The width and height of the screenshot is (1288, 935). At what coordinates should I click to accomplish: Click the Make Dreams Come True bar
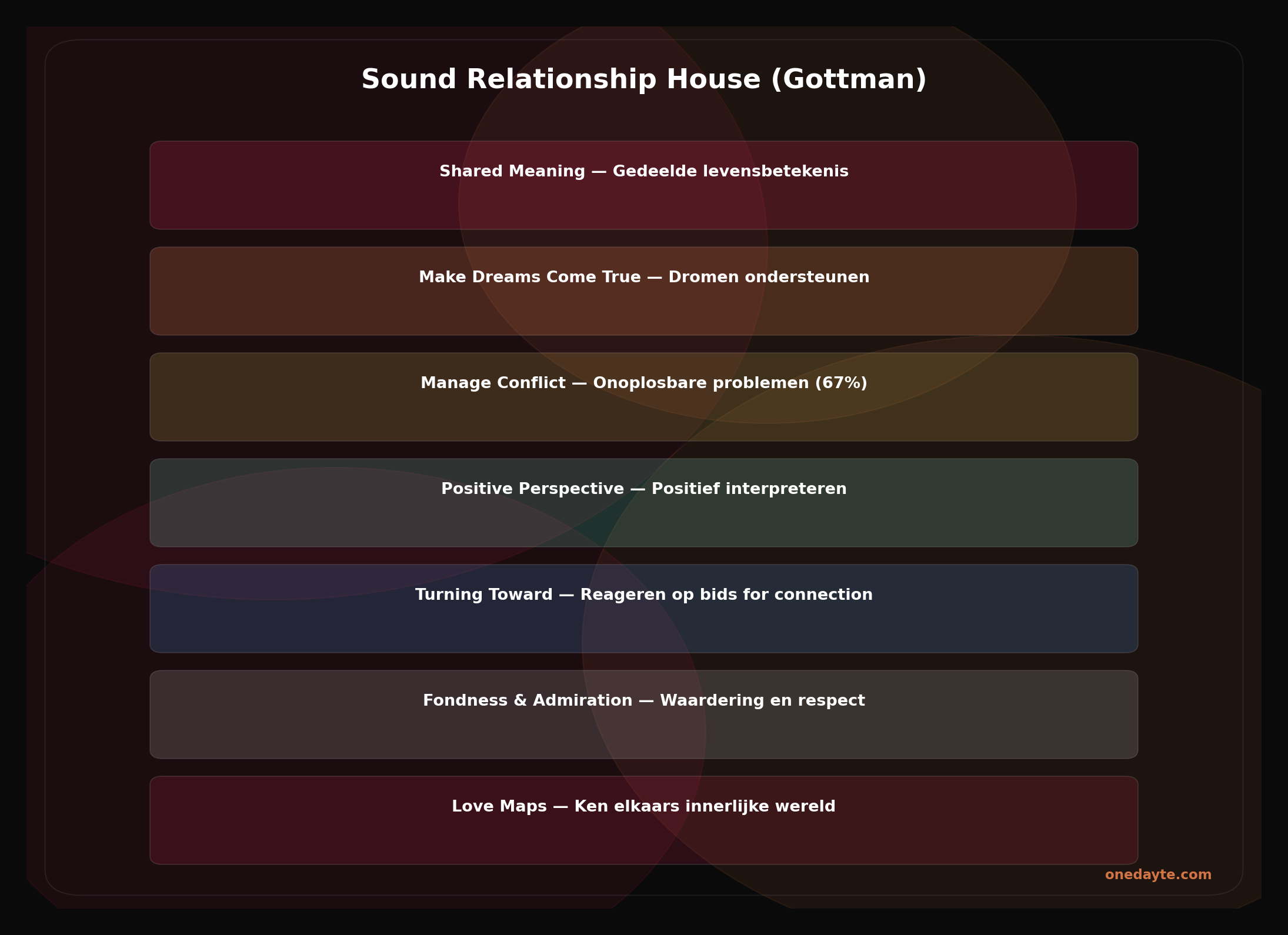coord(644,290)
